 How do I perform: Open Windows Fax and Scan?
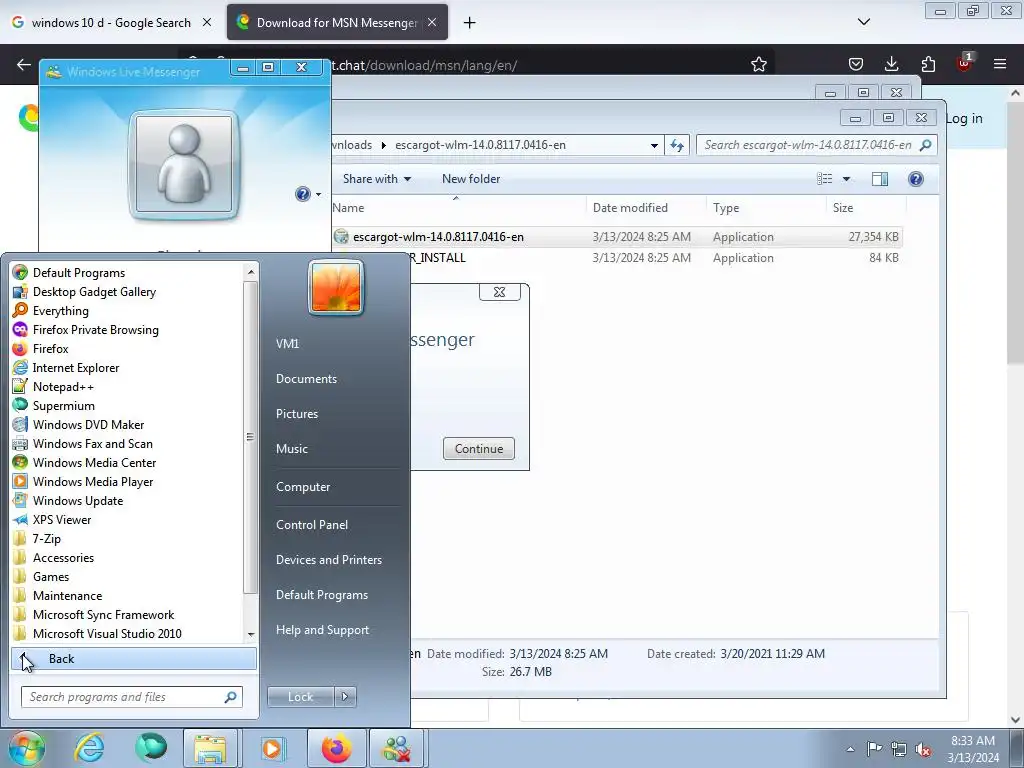[92, 443]
